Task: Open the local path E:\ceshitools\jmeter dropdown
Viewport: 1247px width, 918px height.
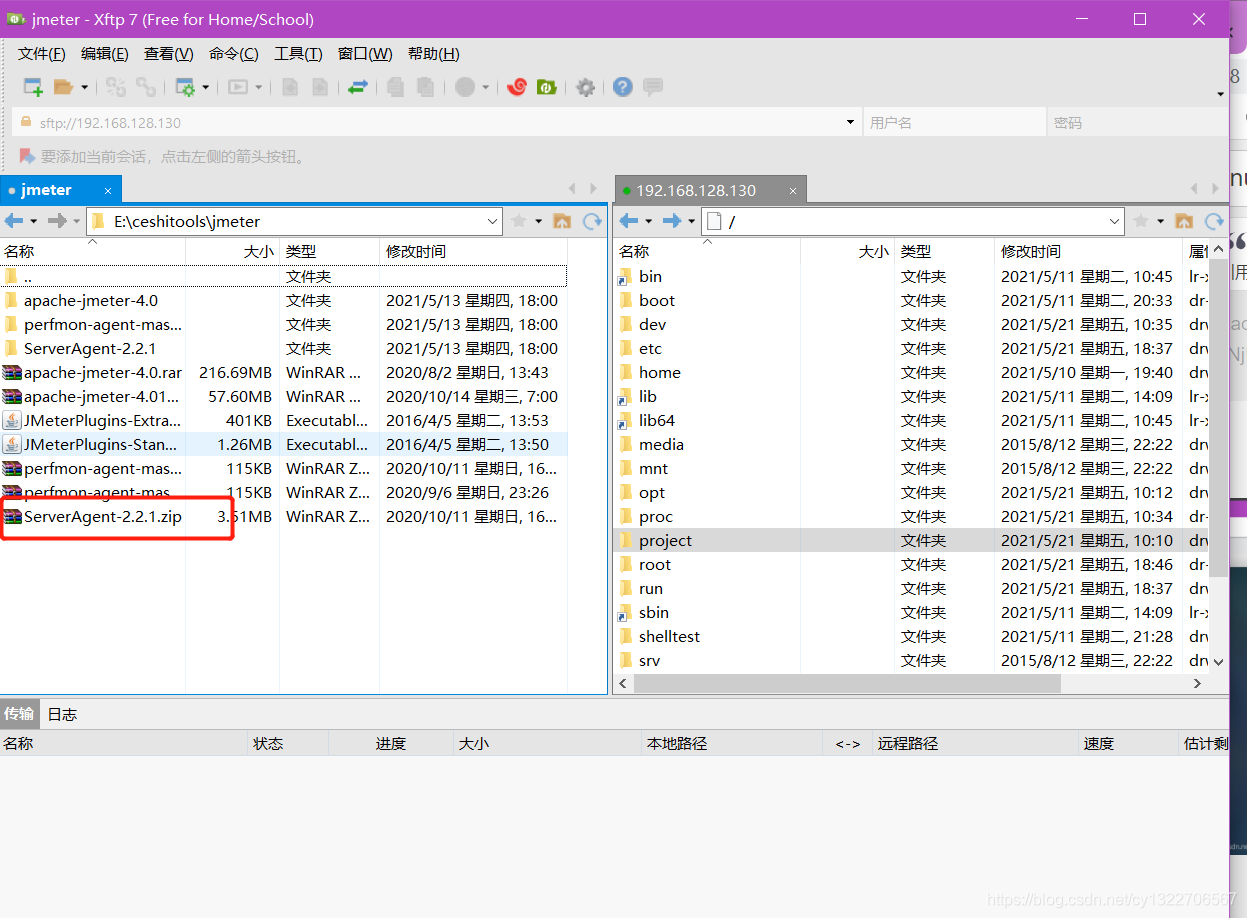Action: (x=492, y=221)
